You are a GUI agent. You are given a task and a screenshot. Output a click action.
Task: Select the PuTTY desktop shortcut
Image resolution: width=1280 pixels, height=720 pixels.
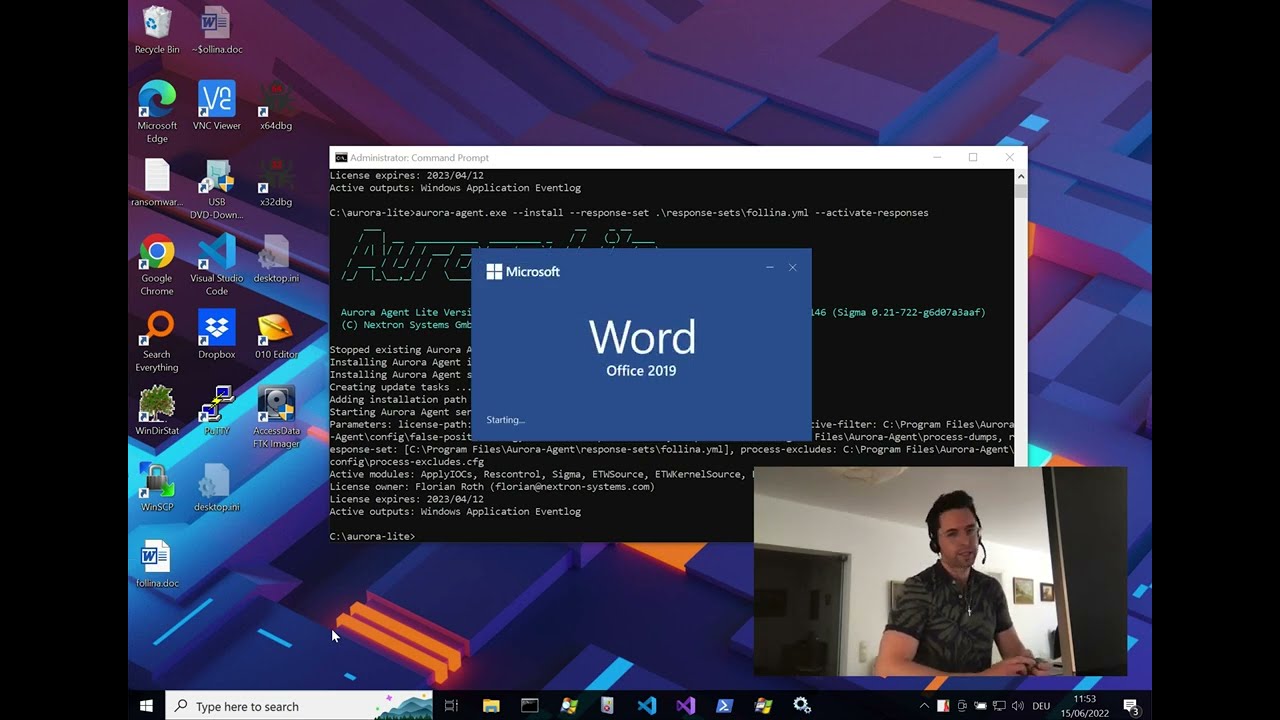click(217, 411)
